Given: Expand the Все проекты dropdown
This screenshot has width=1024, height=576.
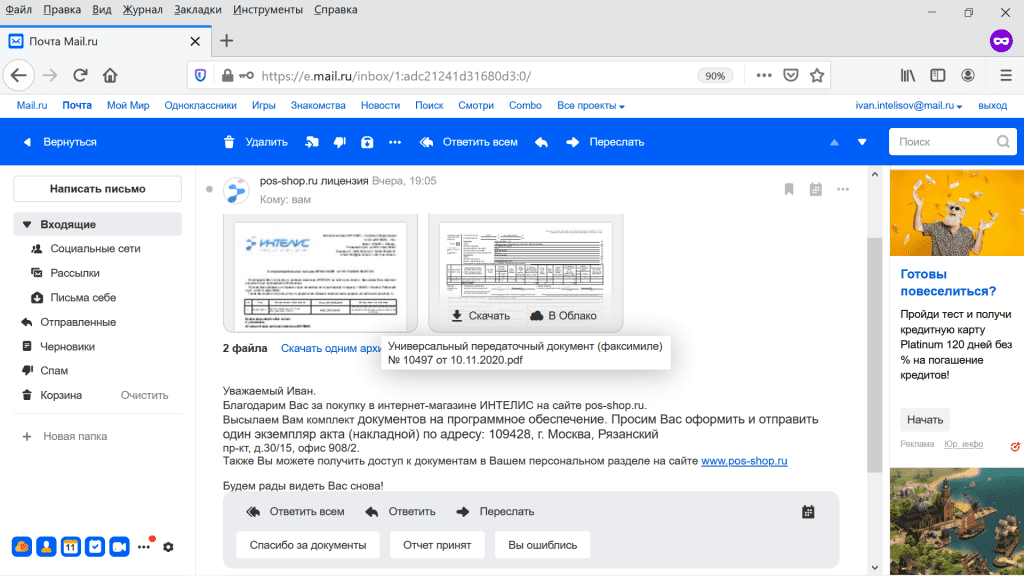Looking at the screenshot, I should coord(590,106).
